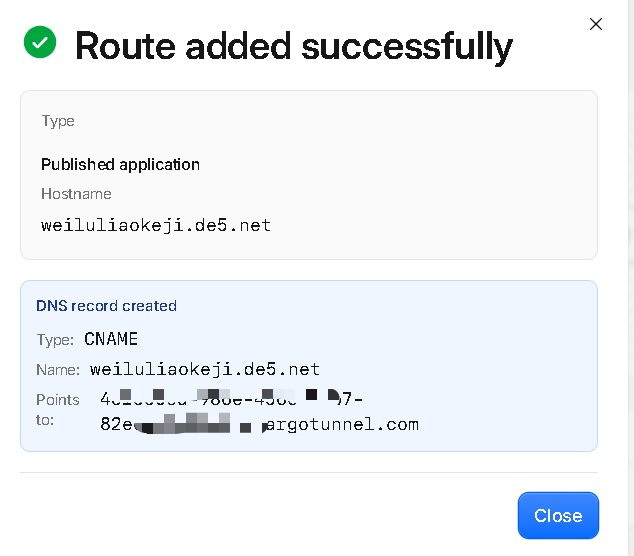Click the Points to label
Screen dimensions: 634x556
[x=57, y=410]
